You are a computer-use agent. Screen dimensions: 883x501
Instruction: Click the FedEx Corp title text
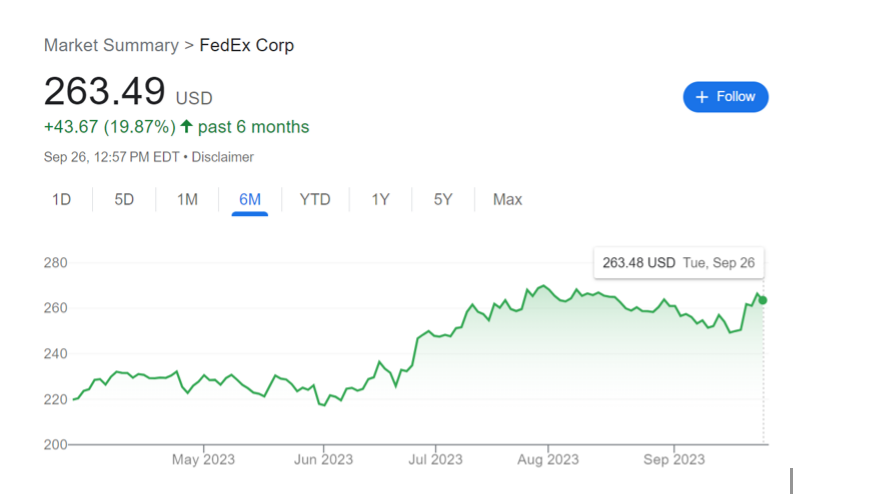point(246,45)
